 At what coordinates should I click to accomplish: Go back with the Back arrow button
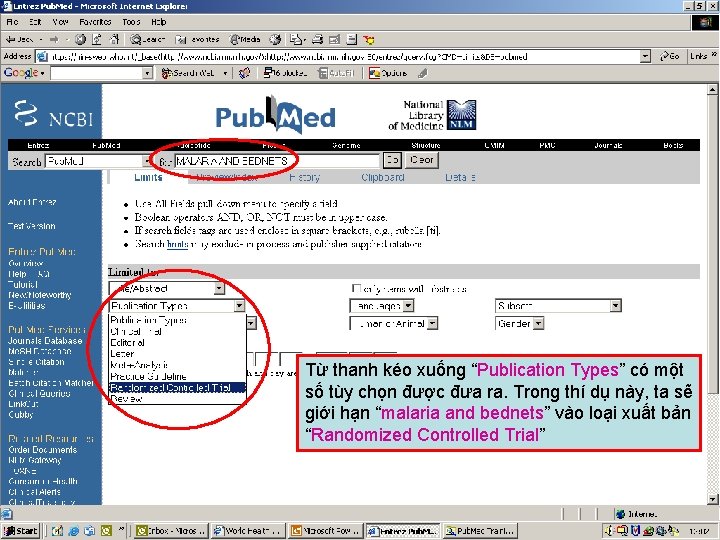pyautogui.click(x=18, y=39)
